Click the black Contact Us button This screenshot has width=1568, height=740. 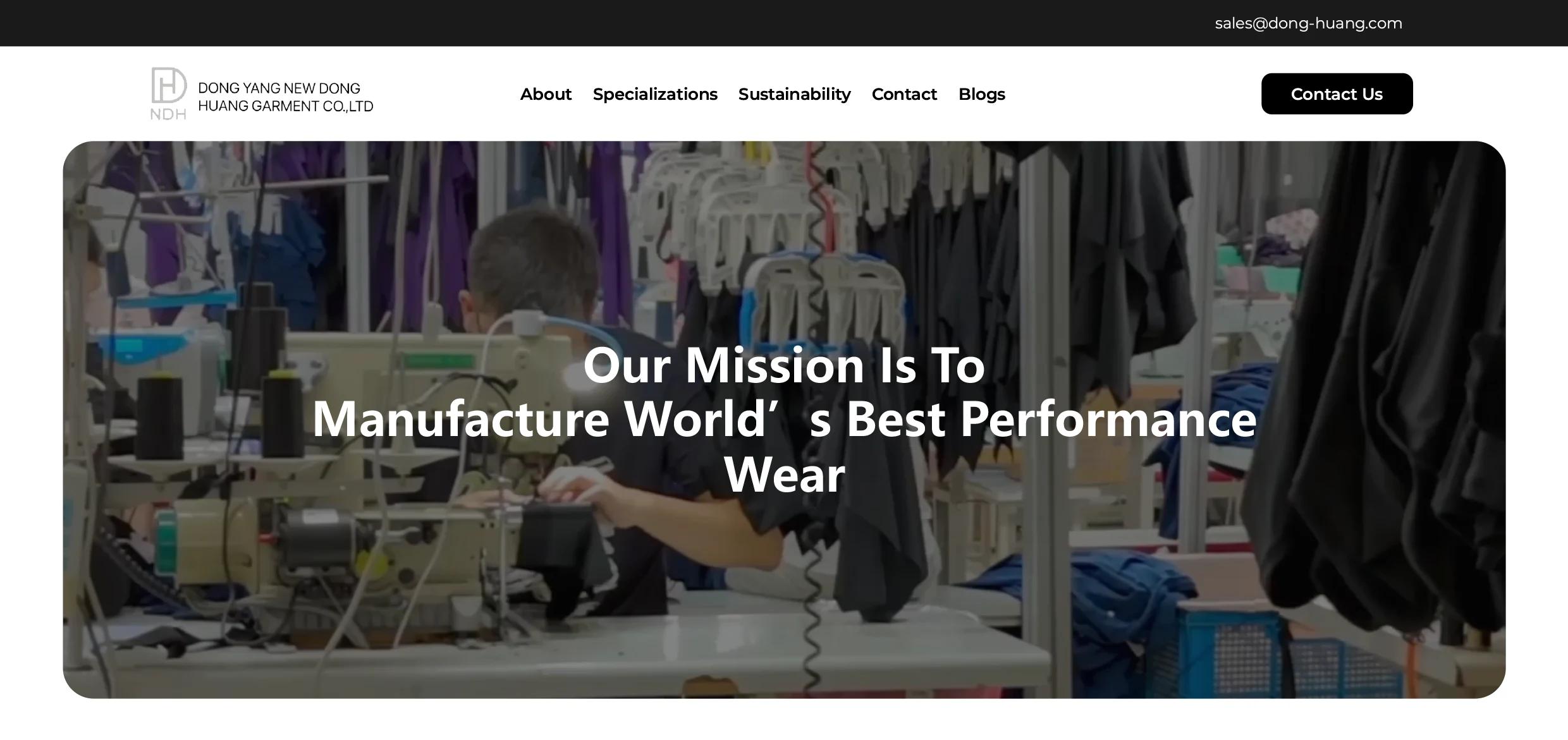(x=1337, y=94)
